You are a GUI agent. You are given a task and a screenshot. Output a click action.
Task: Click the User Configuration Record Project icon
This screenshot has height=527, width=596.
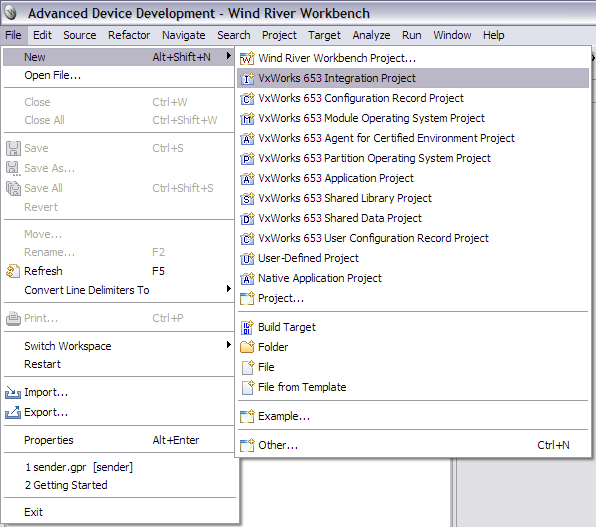click(x=247, y=238)
